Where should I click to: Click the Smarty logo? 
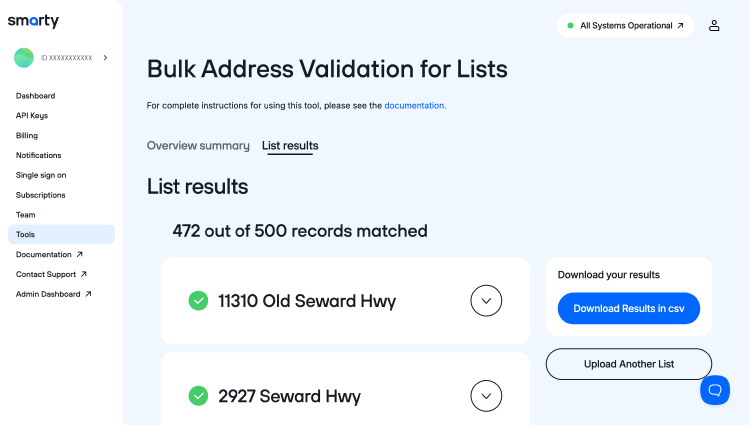(33, 21)
